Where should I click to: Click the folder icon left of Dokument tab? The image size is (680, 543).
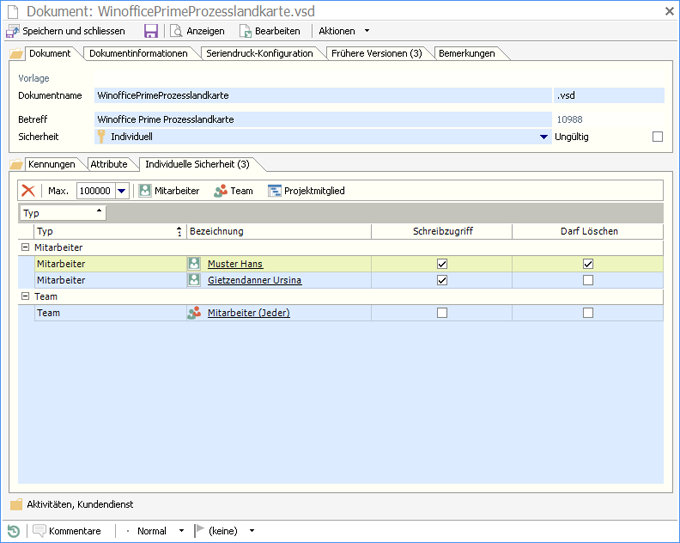(x=16, y=54)
